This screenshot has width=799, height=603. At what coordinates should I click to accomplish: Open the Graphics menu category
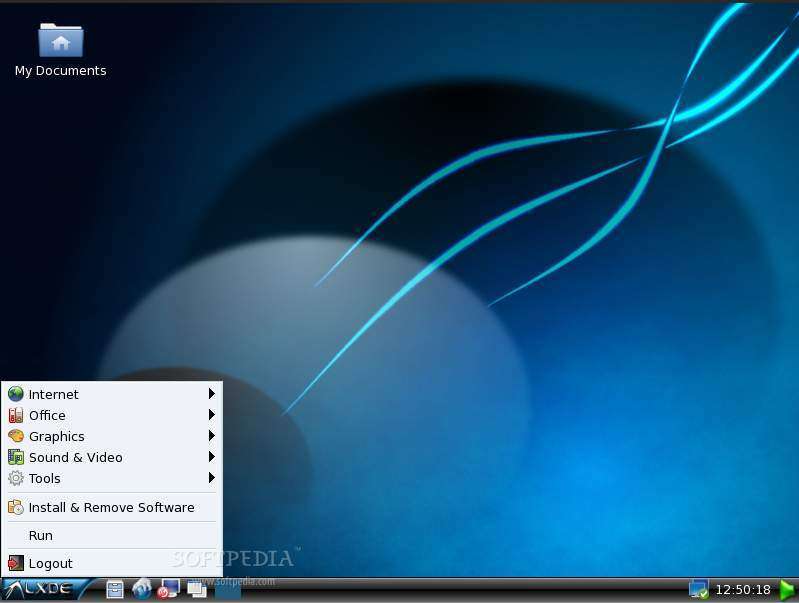(112, 436)
